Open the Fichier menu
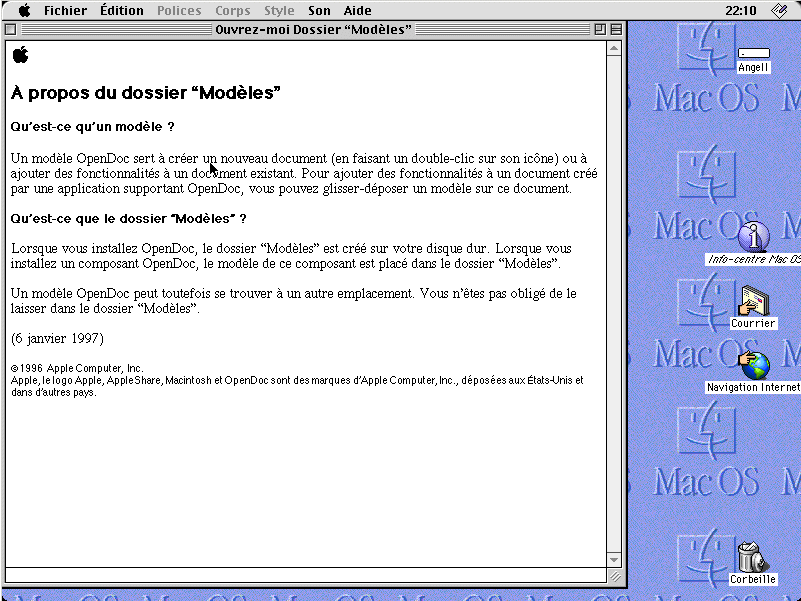Image resolution: width=801 pixels, height=601 pixels. 65,10
